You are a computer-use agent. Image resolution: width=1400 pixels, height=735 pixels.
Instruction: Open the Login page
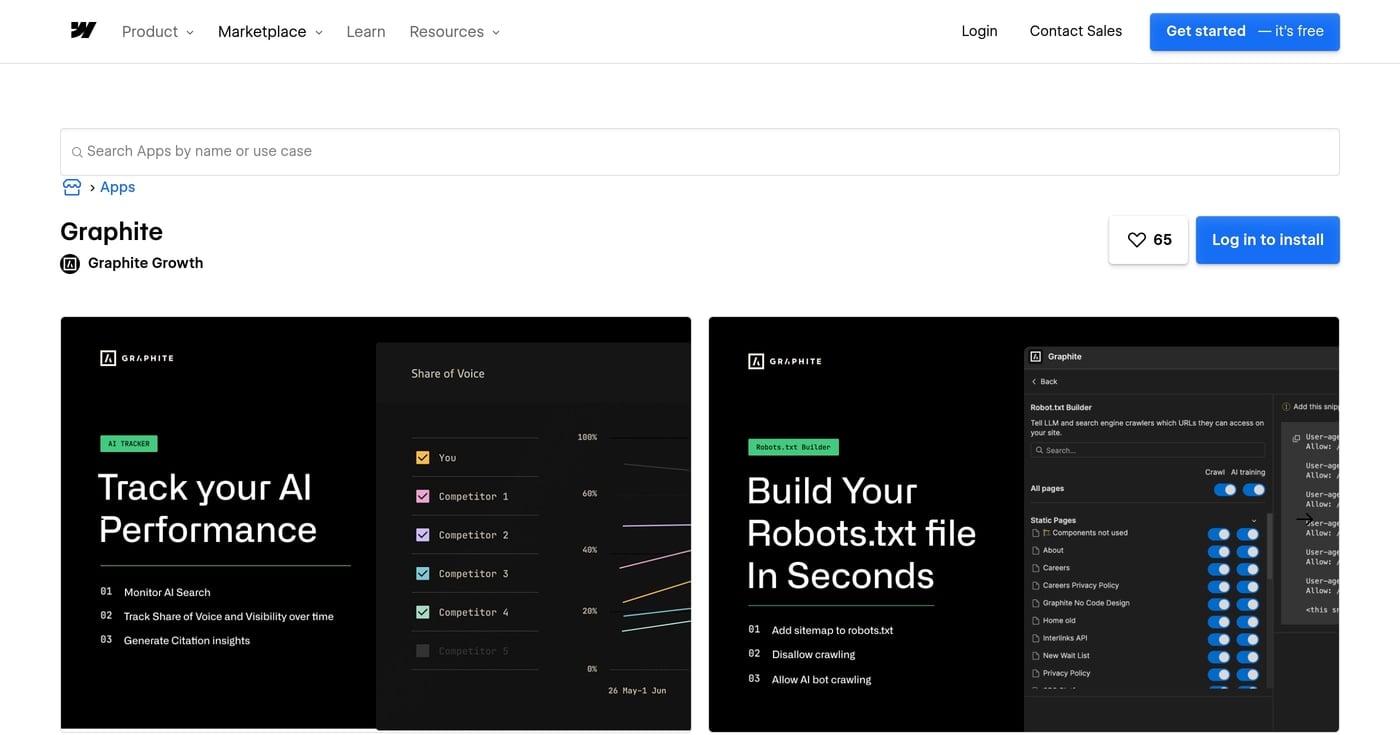pyautogui.click(x=979, y=31)
